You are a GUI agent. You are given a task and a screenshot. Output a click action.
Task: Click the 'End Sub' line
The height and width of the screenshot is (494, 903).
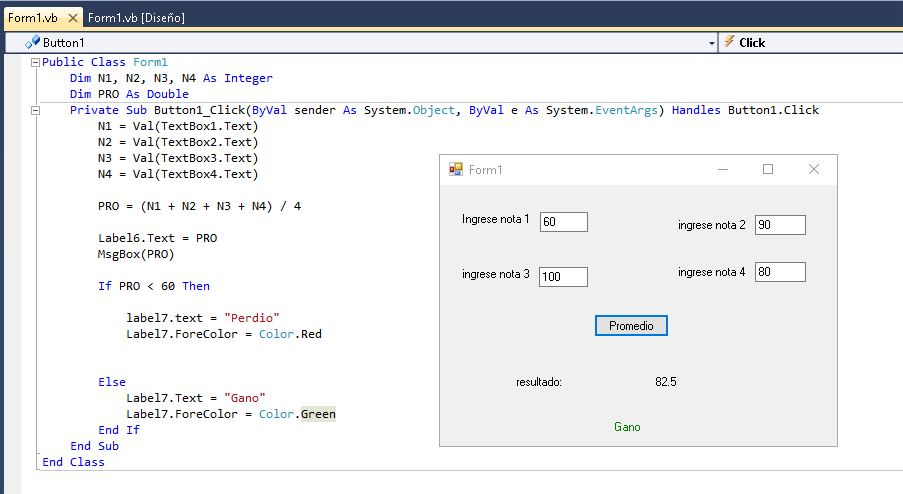94,446
